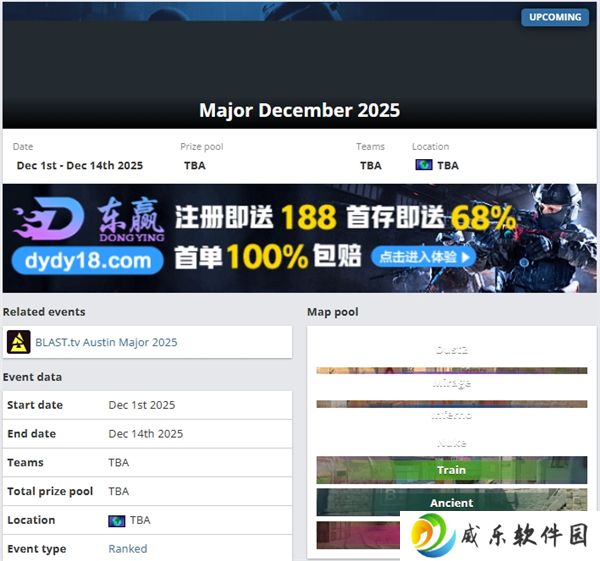Click the Start date value Dec 1st 2025
600x561 pixels.
142,405
